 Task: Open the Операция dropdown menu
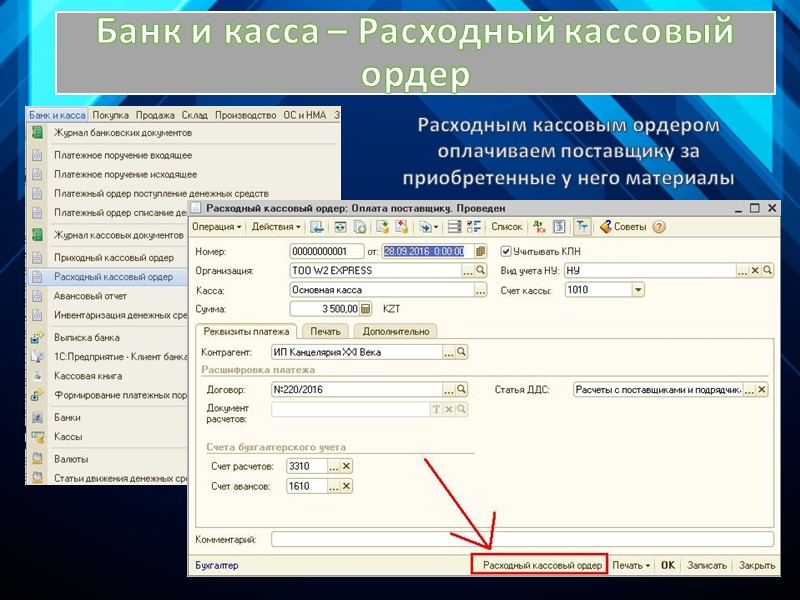click(x=216, y=227)
